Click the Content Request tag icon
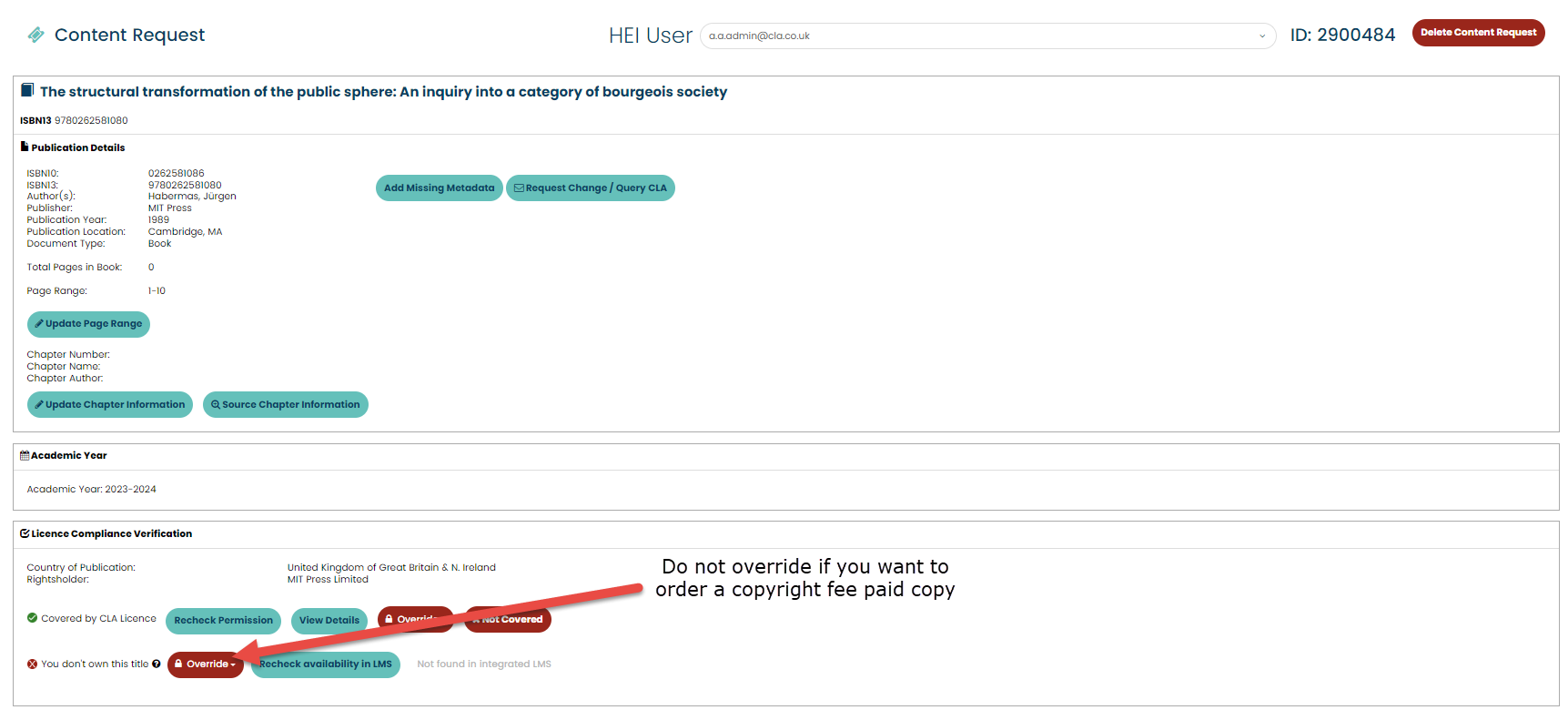 [35, 35]
